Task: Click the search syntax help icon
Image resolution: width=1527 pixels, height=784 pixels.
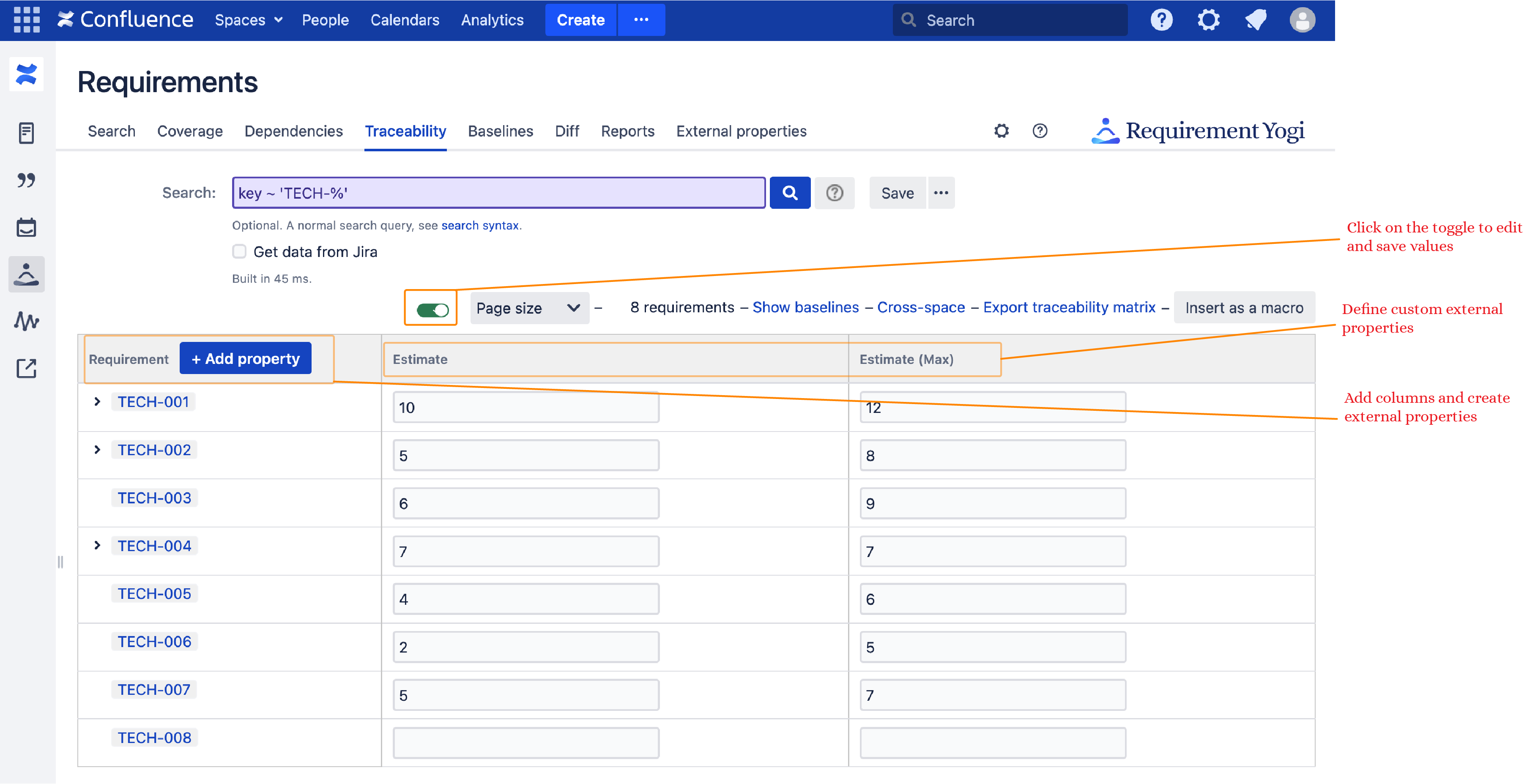Action: (x=834, y=193)
